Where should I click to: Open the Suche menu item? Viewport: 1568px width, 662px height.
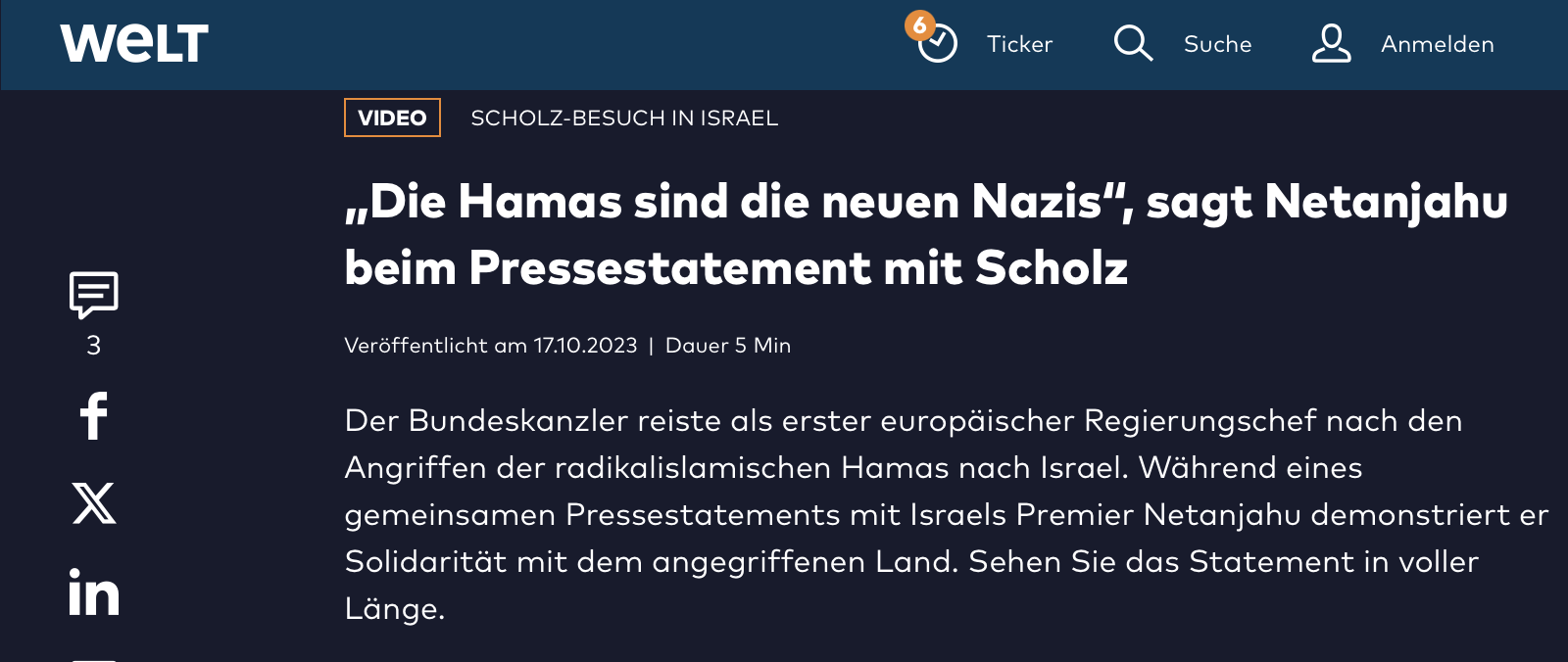pyautogui.click(x=1217, y=44)
